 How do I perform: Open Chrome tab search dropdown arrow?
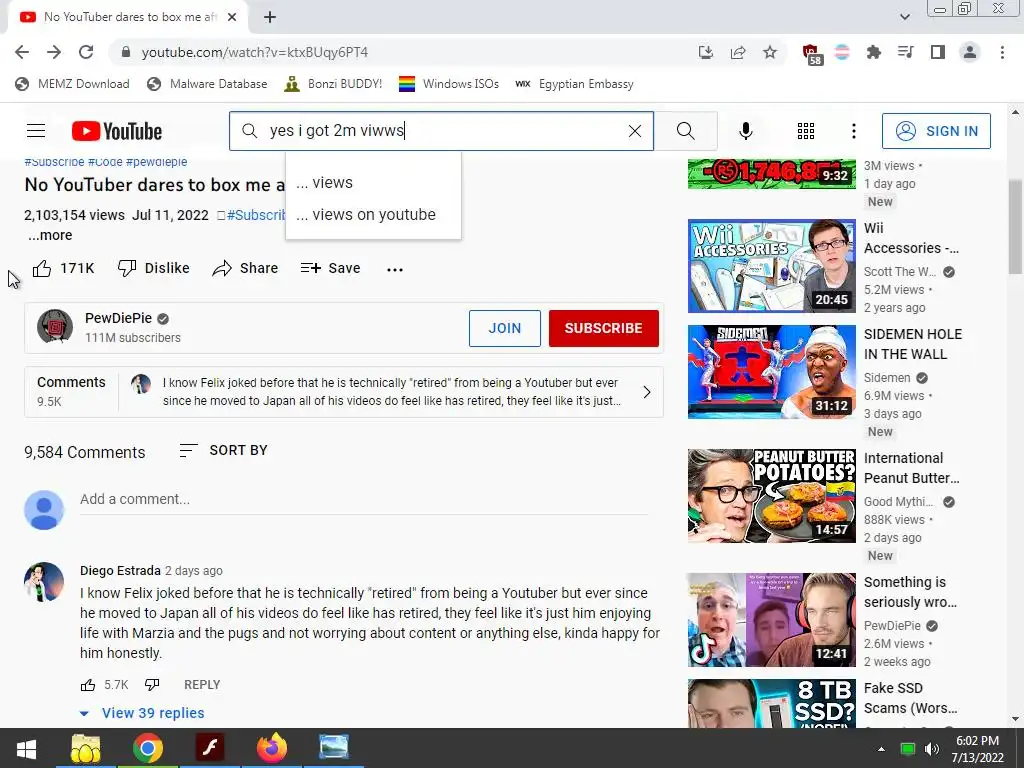click(904, 17)
